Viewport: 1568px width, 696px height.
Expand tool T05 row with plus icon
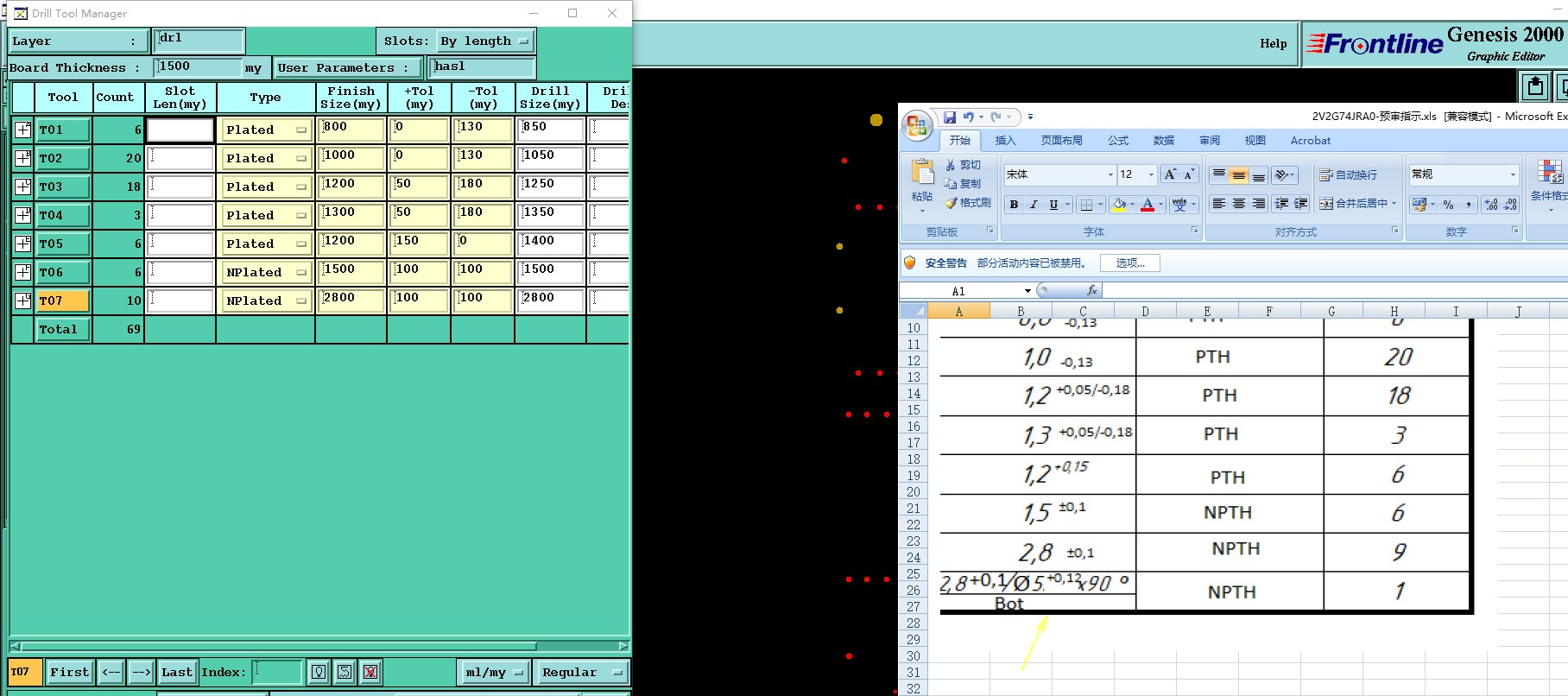pyautogui.click(x=23, y=244)
